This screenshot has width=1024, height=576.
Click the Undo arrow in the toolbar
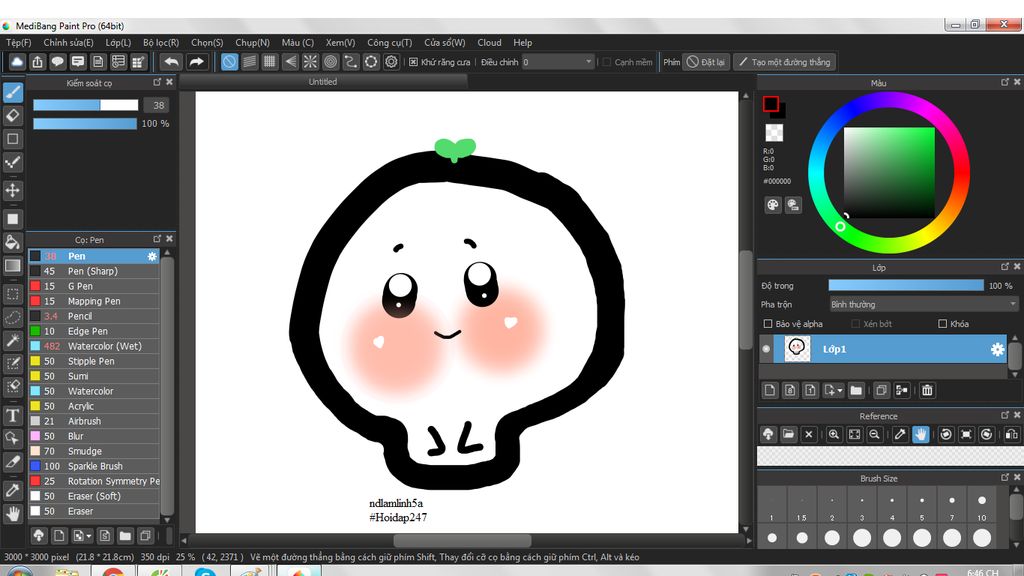(171, 62)
